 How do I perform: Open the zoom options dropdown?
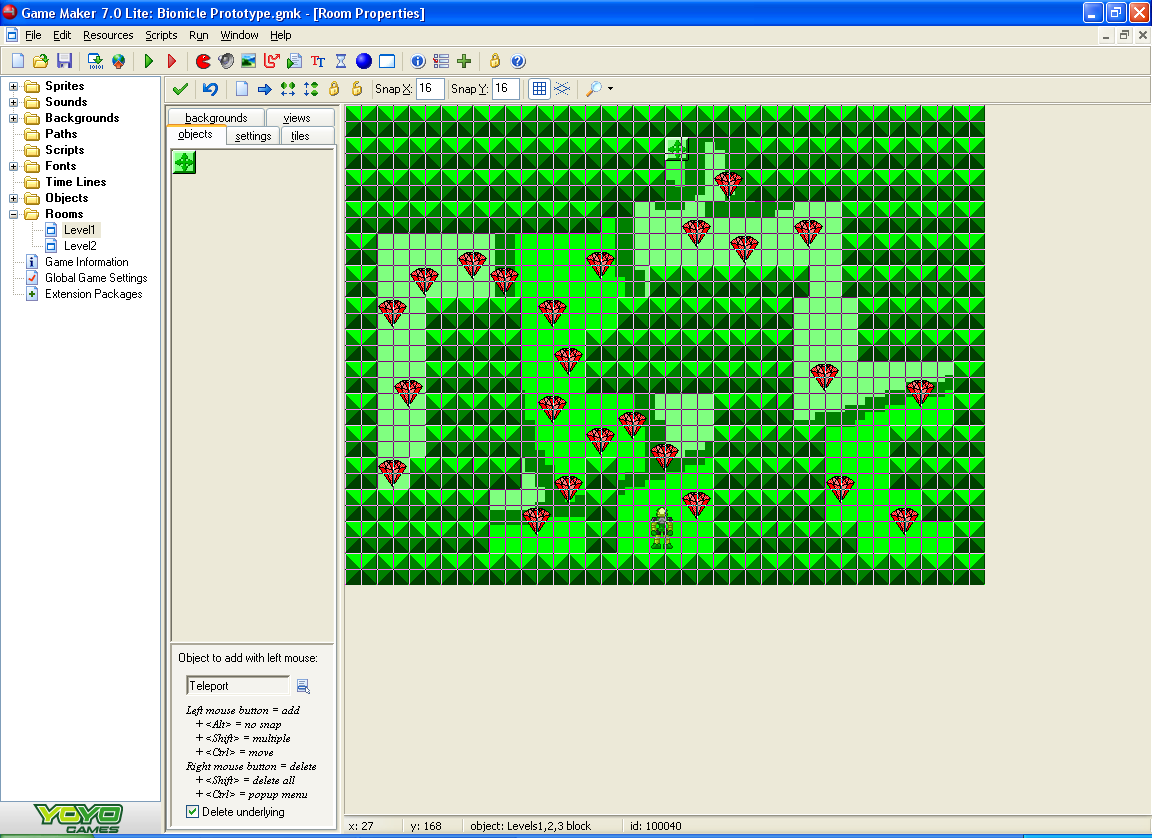coord(609,88)
